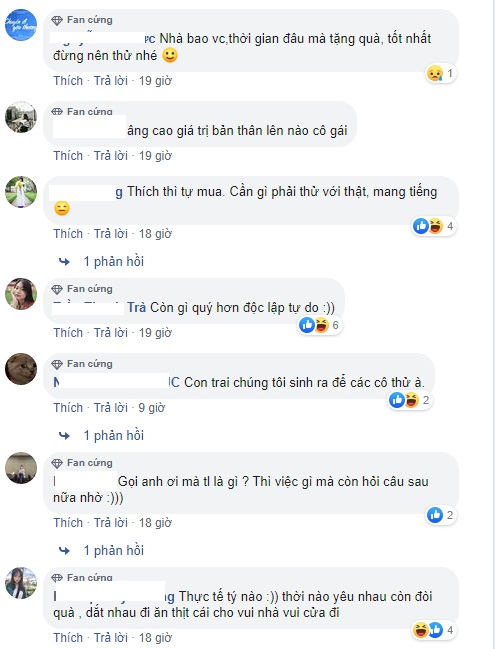Like the 'Nhà bao vc' comment via Thích
The width and height of the screenshot is (495, 649).
[68, 81]
